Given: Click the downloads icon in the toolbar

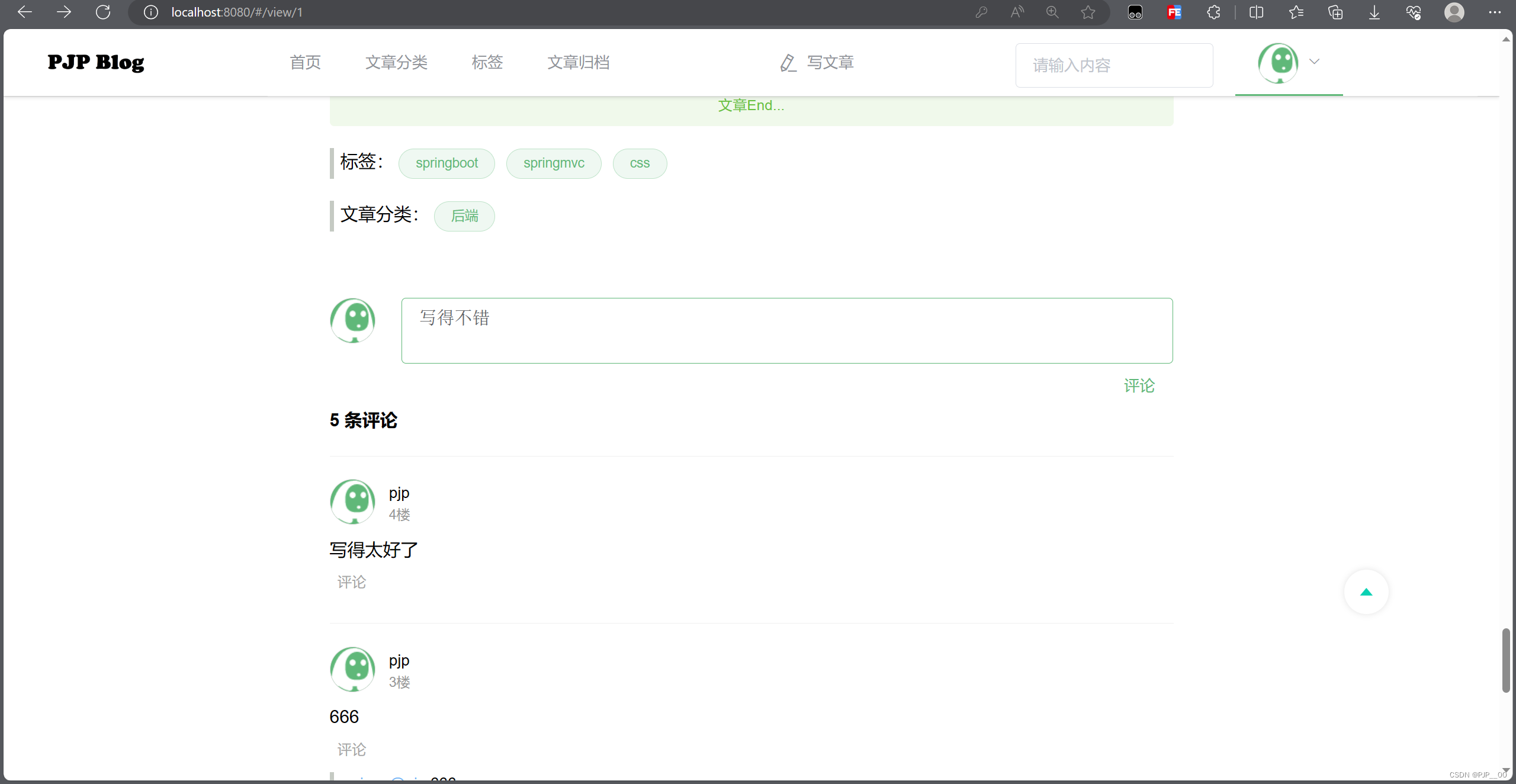Looking at the screenshot, I should (x=1374, y=12).
